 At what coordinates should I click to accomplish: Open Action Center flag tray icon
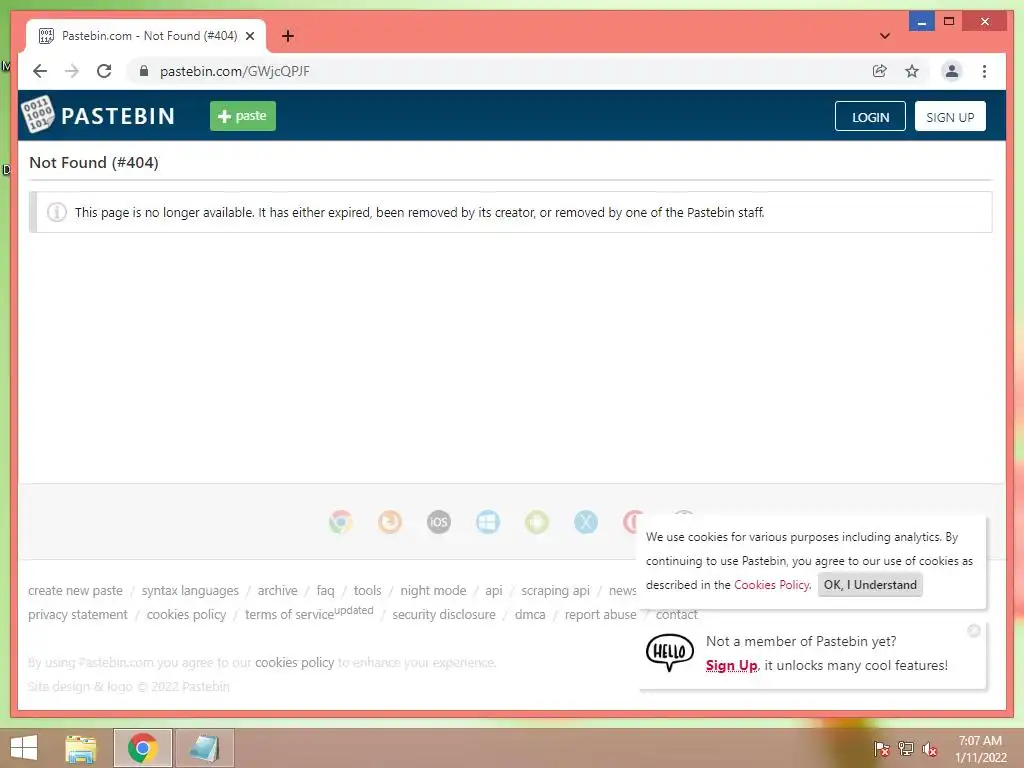881,748
